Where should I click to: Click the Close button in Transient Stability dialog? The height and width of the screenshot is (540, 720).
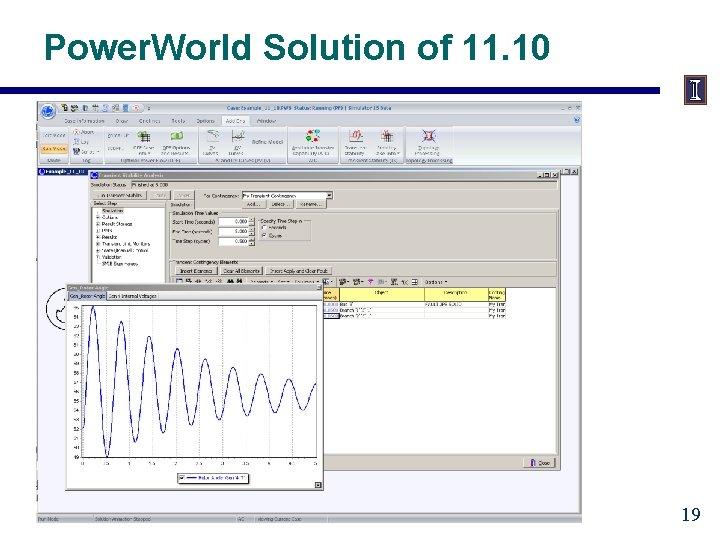point(540,462)
